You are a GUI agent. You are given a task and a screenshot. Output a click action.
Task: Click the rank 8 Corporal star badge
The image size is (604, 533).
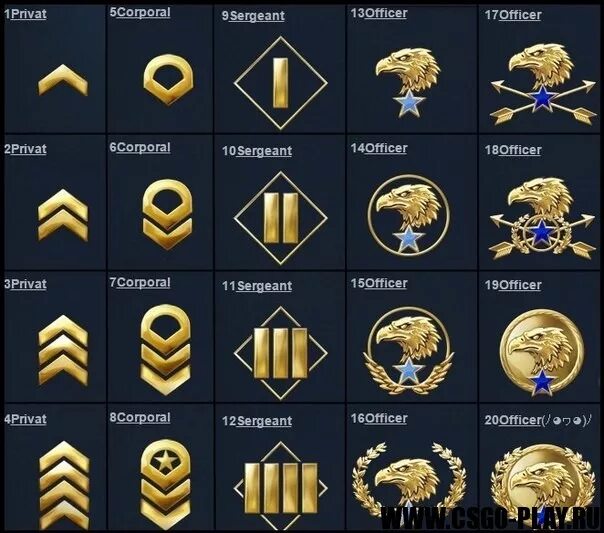tap(166, 484)
